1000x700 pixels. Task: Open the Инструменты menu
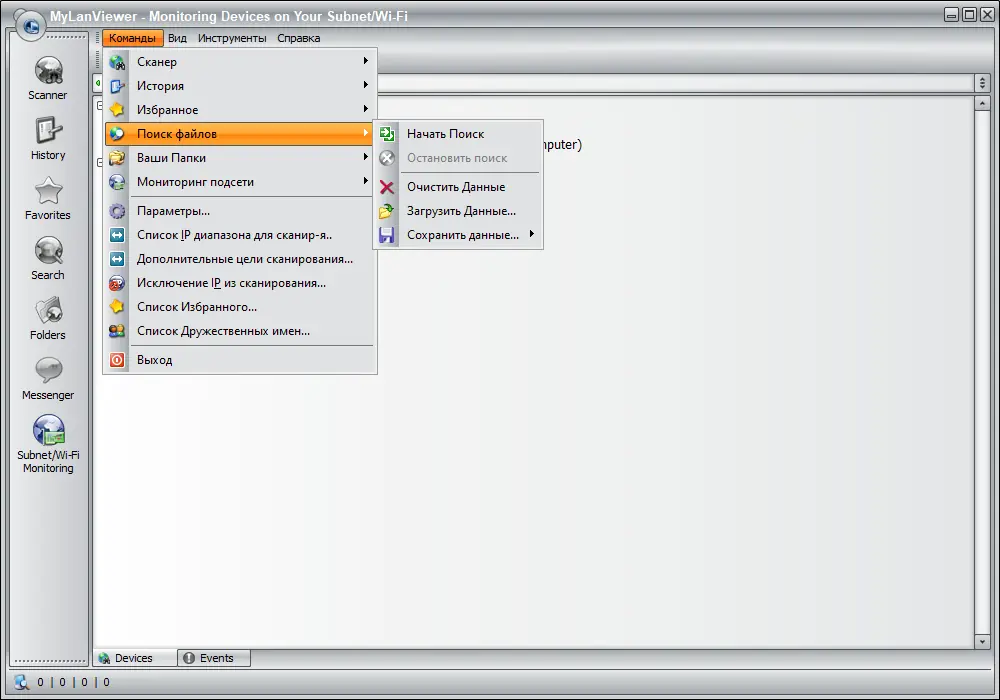pyautogui.click(x=231, y=38)
